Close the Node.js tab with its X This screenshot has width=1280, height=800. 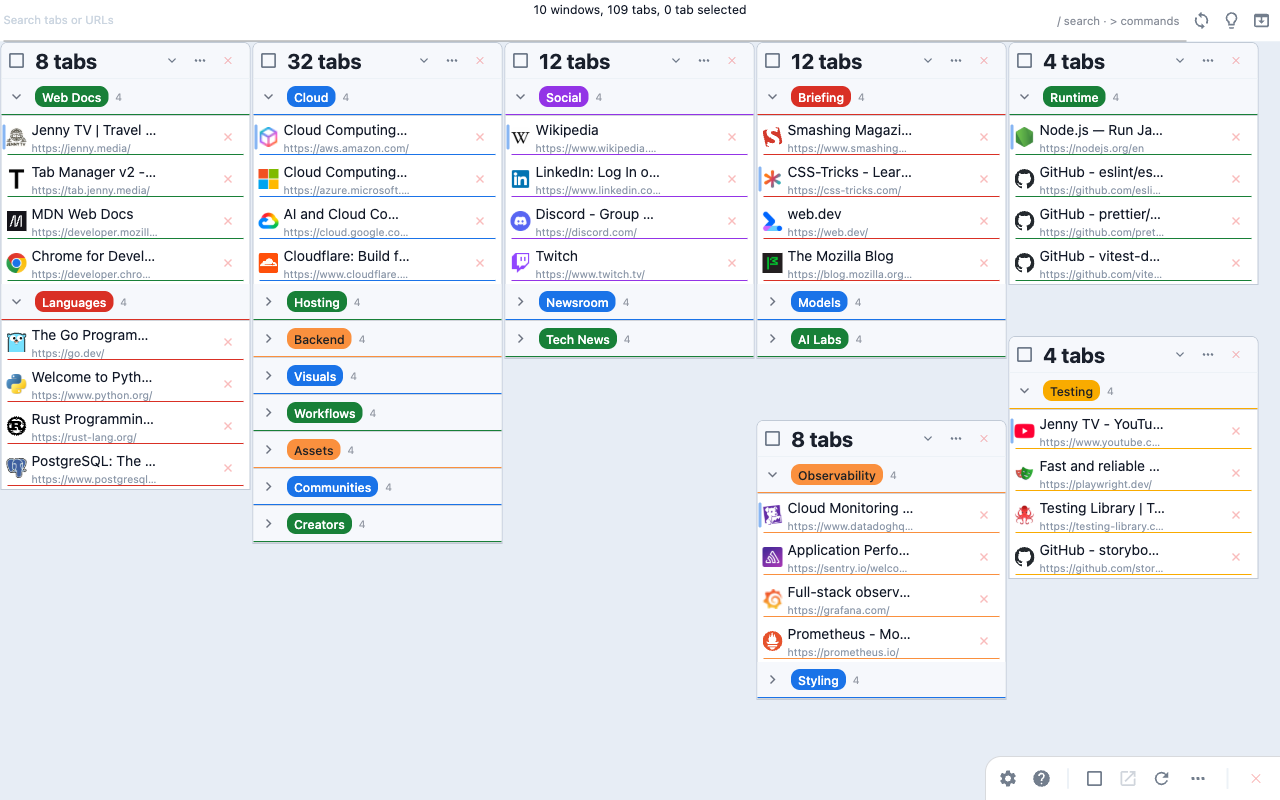tap(1236, 137)
